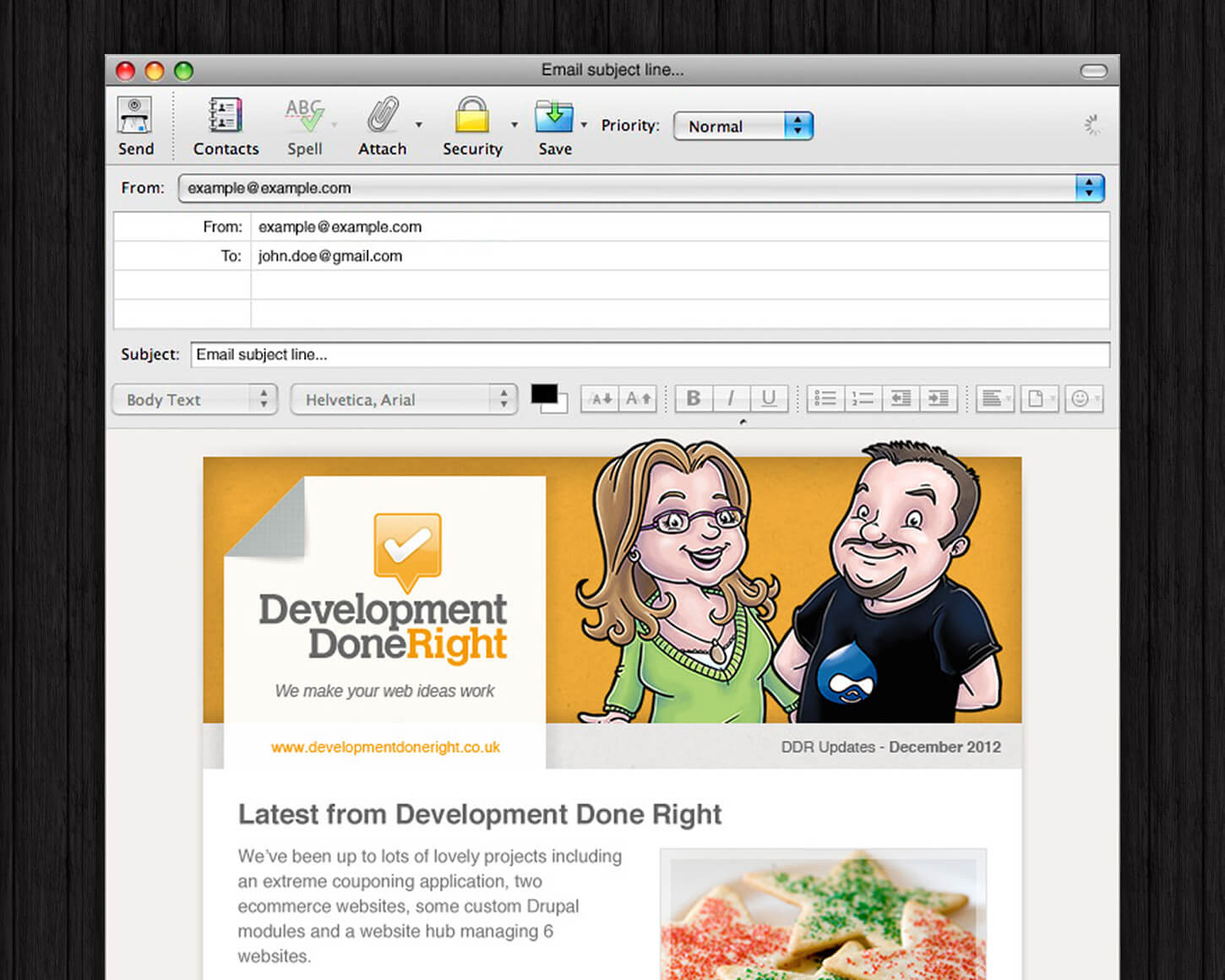Click the To recipient john.doe@gmail.com field
Viewport: 1225px width, 980px height.
[x=680, y=256]
